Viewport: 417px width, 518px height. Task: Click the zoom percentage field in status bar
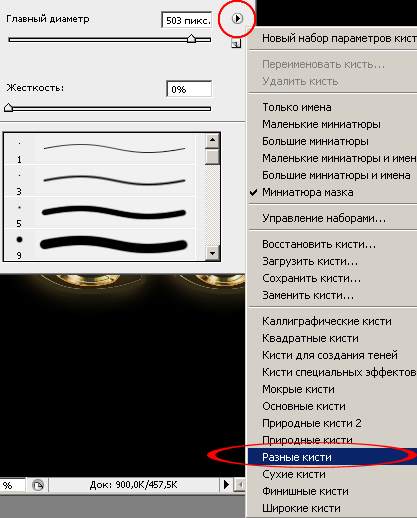pyautogui.click(x=12, y=485)
